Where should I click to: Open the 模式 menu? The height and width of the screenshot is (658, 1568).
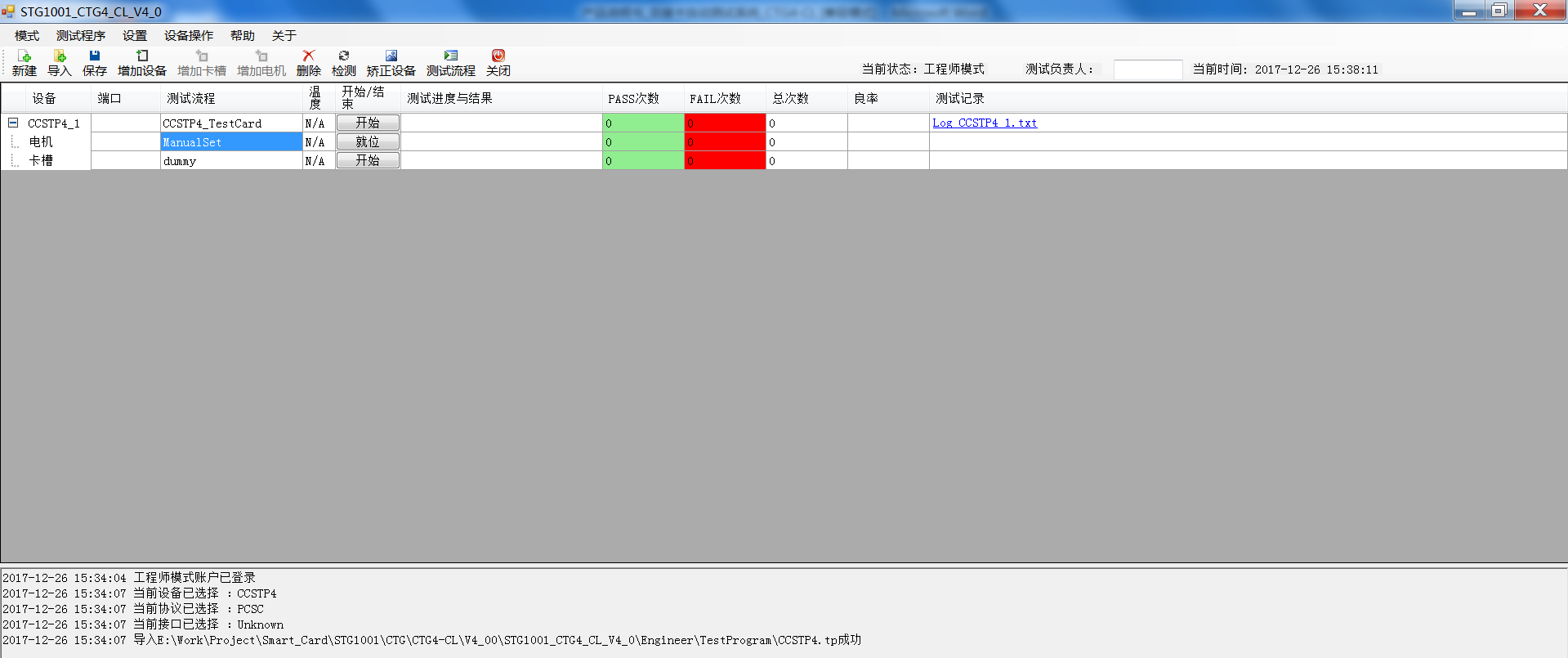27,36
